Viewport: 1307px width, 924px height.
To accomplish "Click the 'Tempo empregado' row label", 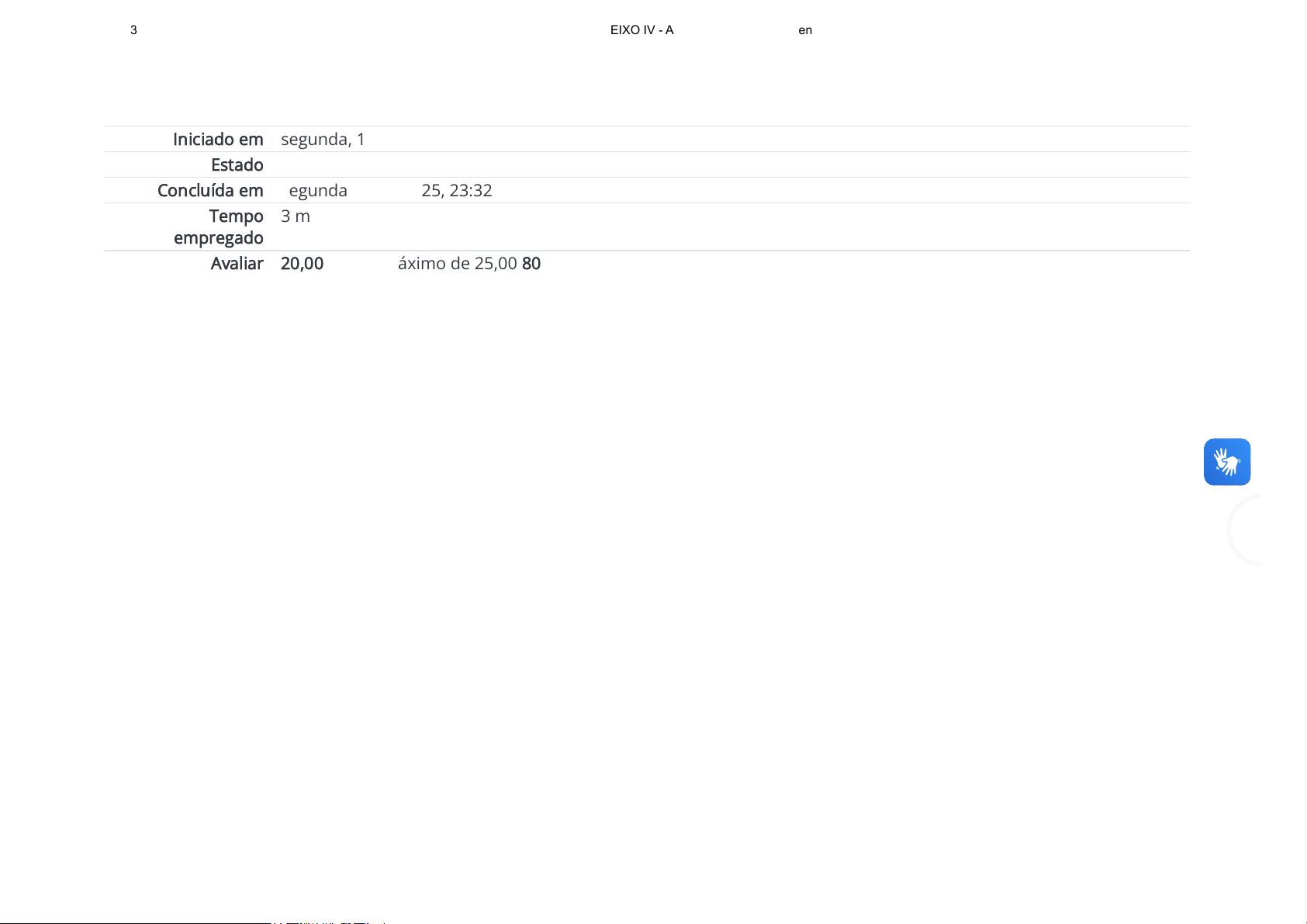I will [219, 227].
